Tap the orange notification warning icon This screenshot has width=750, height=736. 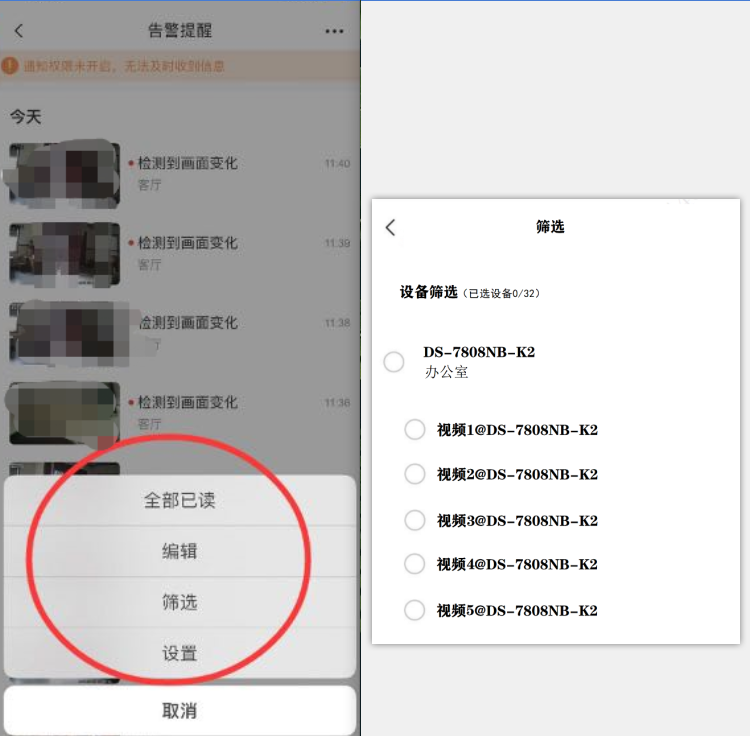point(10,66)
